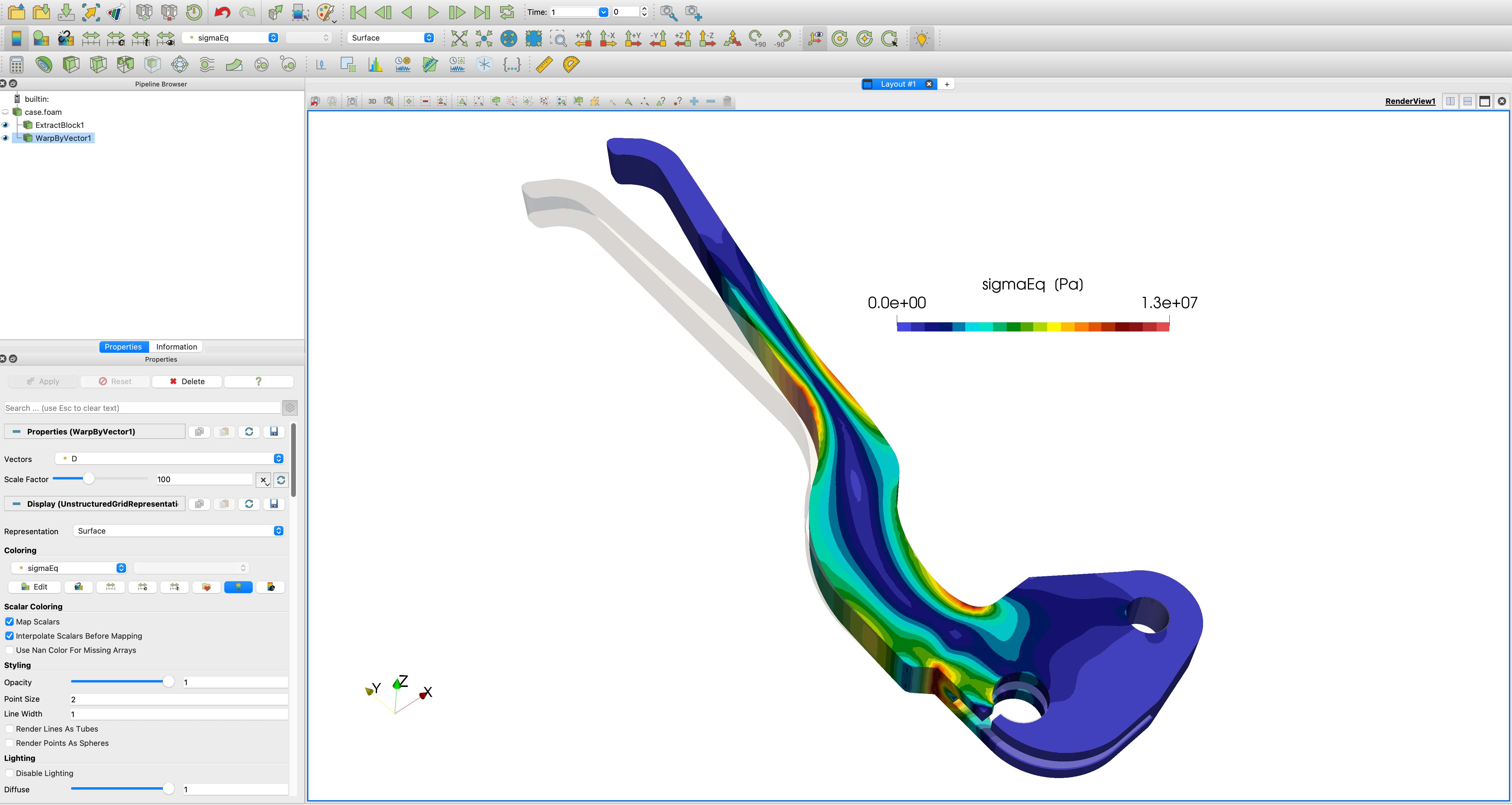Click the Undo red arrow icon

coord(222,12)
